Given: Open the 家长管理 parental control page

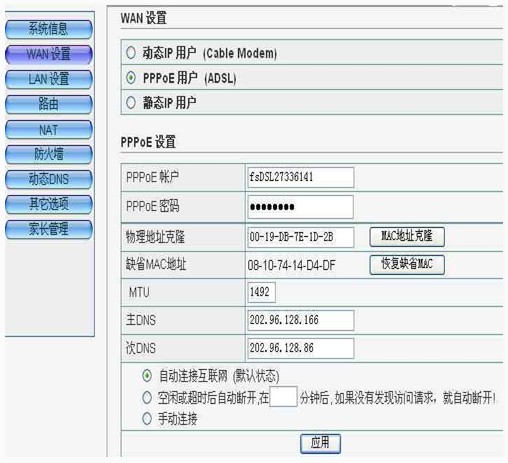Looking at the screenshot, I should [49, 229].
